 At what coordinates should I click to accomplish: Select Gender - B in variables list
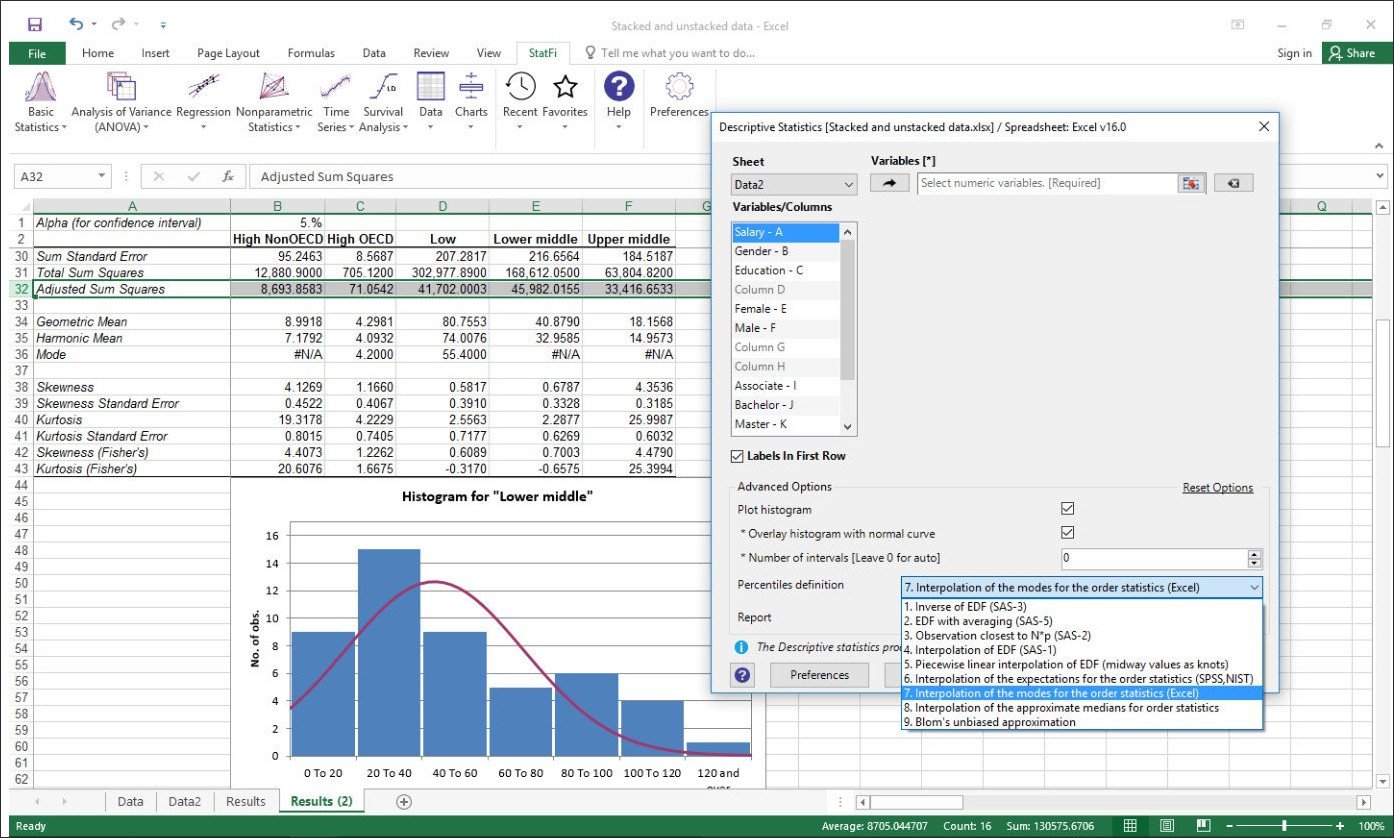[x=786, y=251]
